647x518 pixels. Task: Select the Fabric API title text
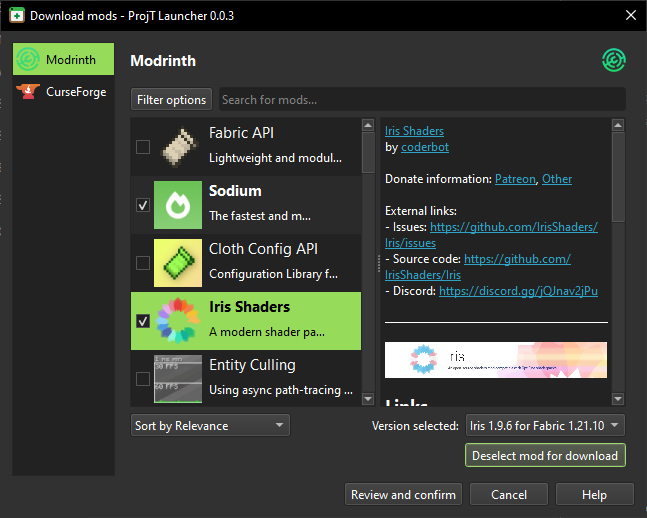coord(241,133)
